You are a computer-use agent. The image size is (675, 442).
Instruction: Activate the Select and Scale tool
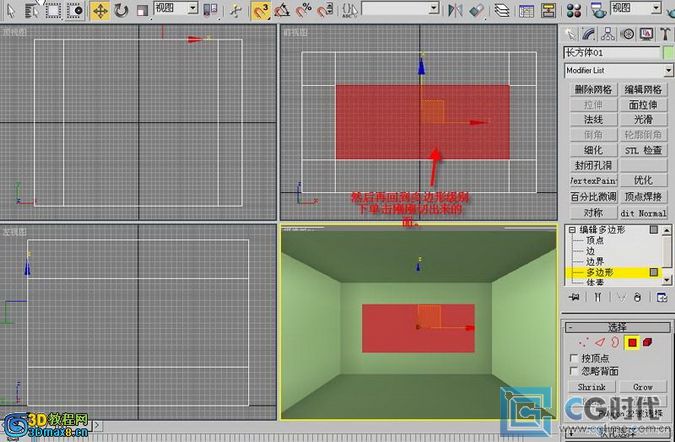tap(142, 10)
